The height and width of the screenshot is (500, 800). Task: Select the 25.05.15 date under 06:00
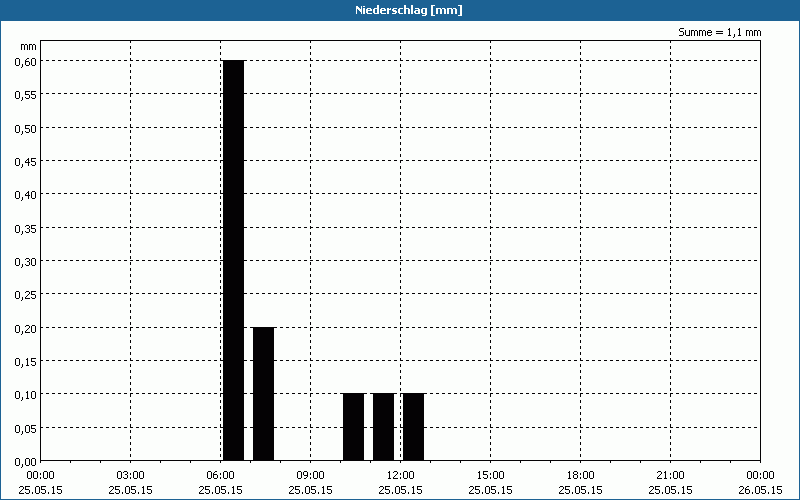click(220, 490)
